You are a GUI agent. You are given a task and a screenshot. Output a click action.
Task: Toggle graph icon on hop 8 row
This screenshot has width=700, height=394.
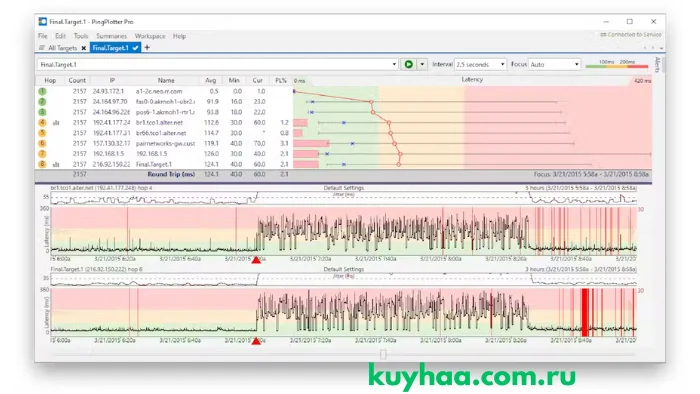point(56,165)
